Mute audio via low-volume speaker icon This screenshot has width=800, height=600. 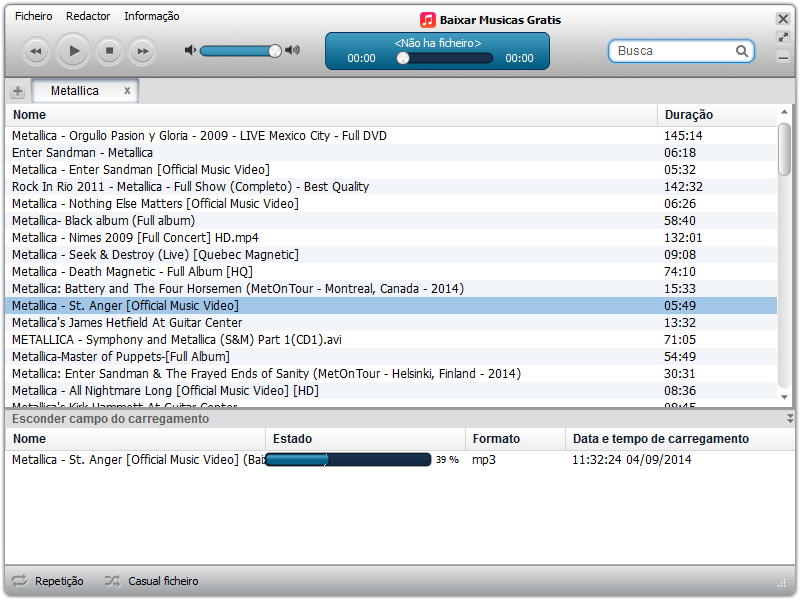click(x=190, y=50)
